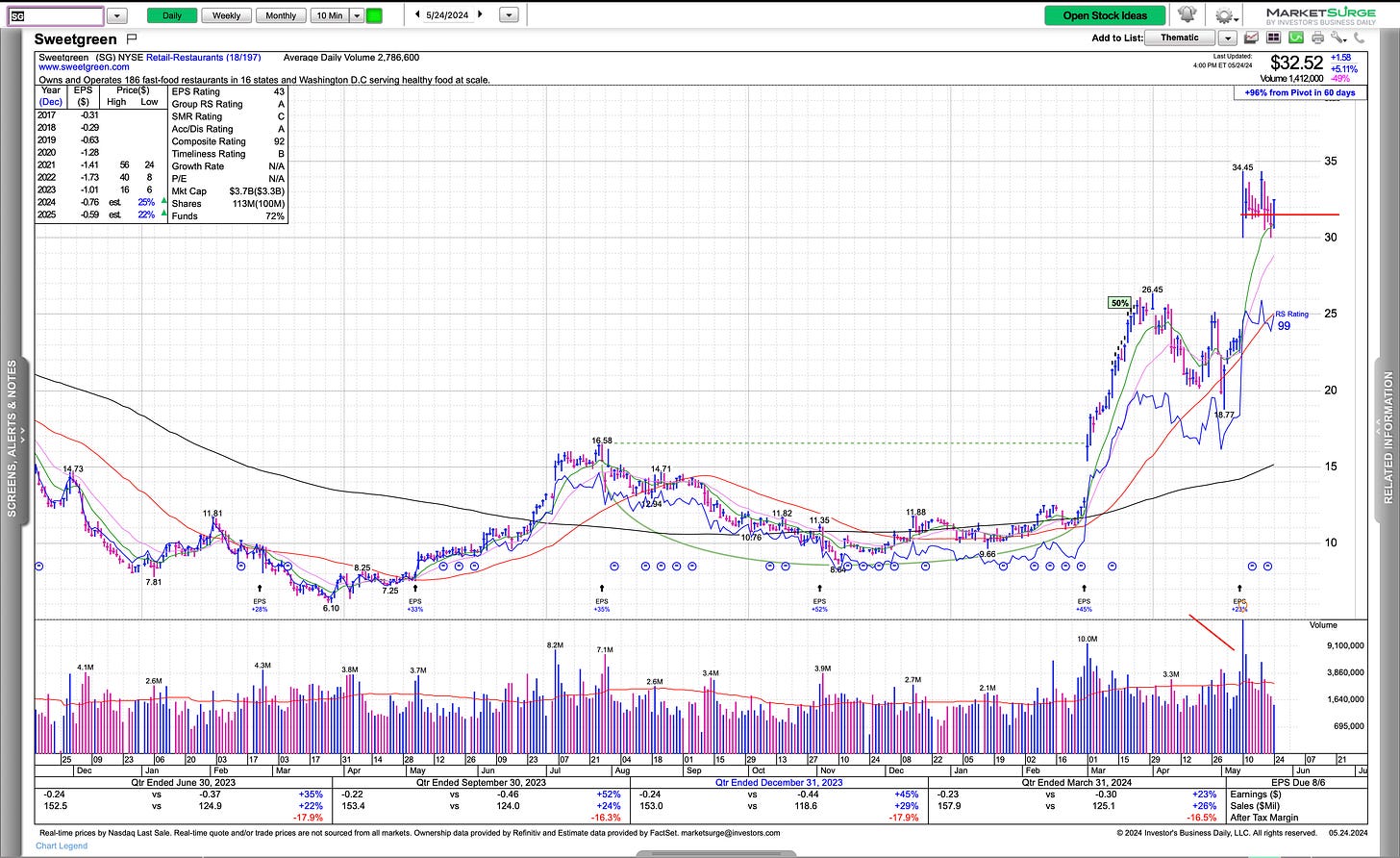This screenshot has width=1400, height=858.
Task: Click the Open Stock Ideas button
Action: (1105, 15)
